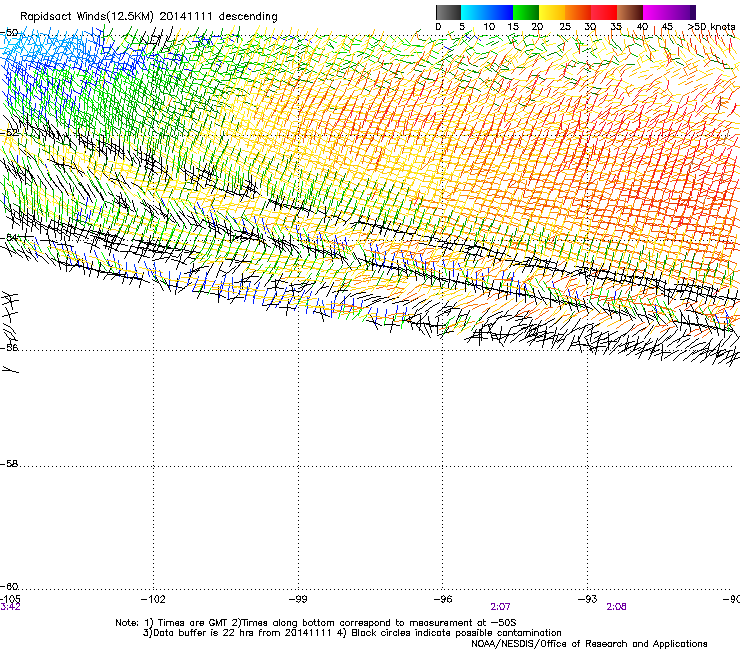This screenshot has height=650, width=740.
Task: Click the brown 35-40 knots legend swatch
Action: click(x=630, y=12)
